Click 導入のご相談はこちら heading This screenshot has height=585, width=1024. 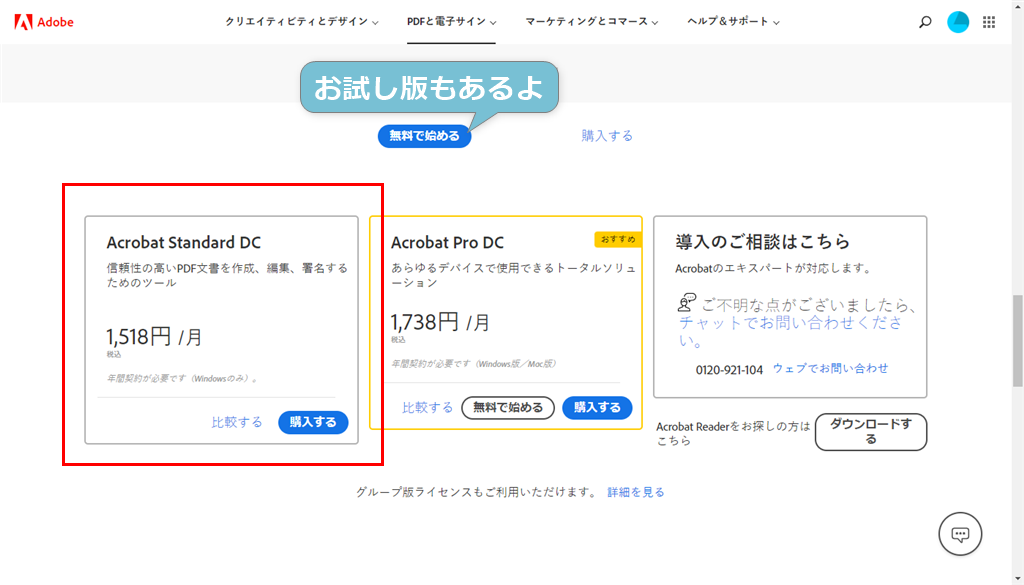[763, 242]
